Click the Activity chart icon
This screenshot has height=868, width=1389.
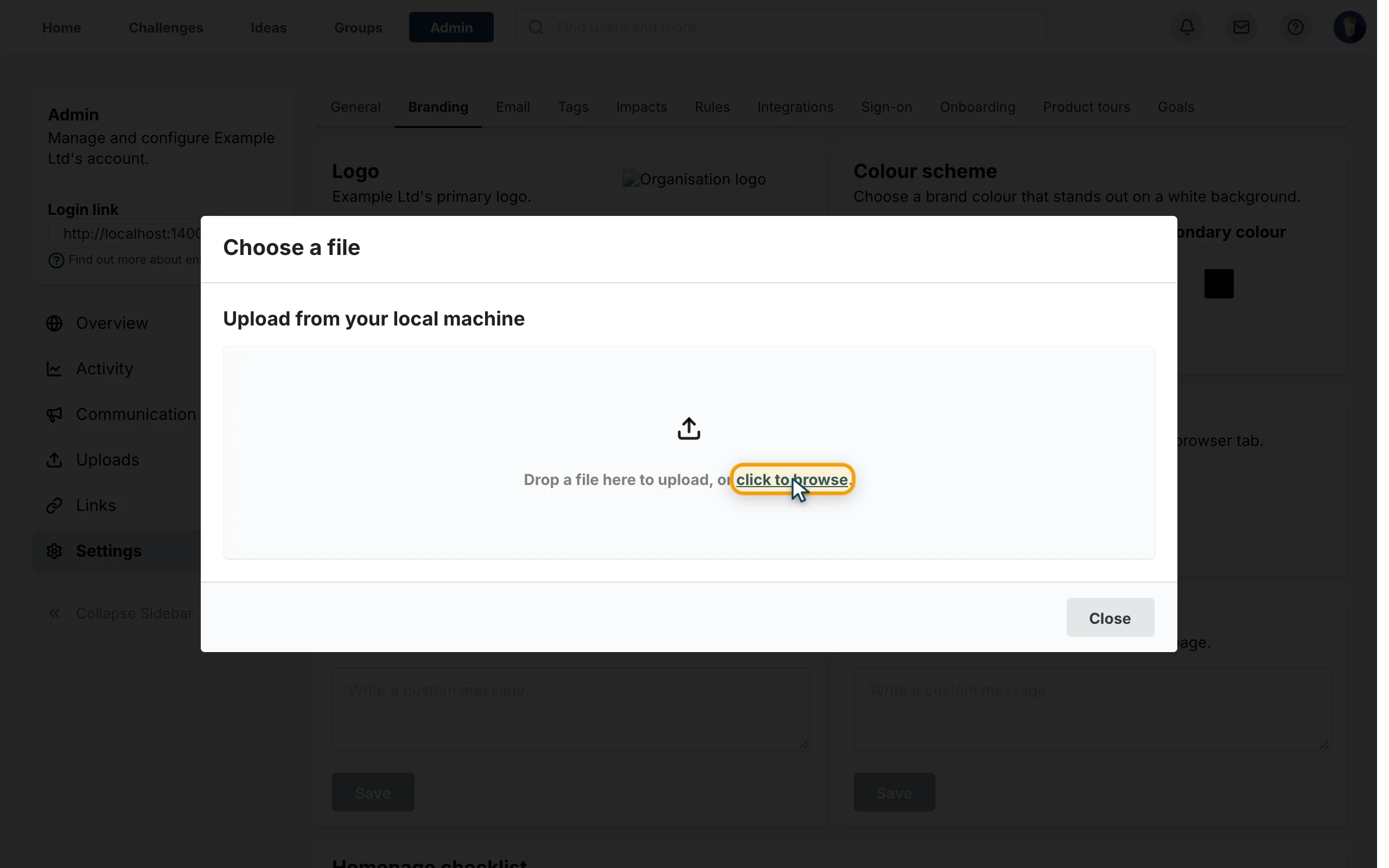pyautogui.click(x=54, y=368)
